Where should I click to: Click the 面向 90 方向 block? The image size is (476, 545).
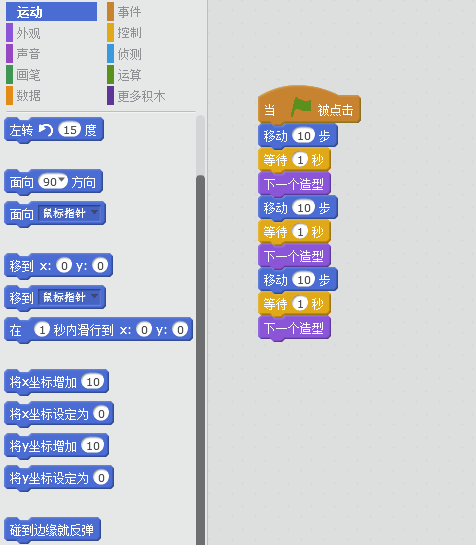click(x=53, y=182)
